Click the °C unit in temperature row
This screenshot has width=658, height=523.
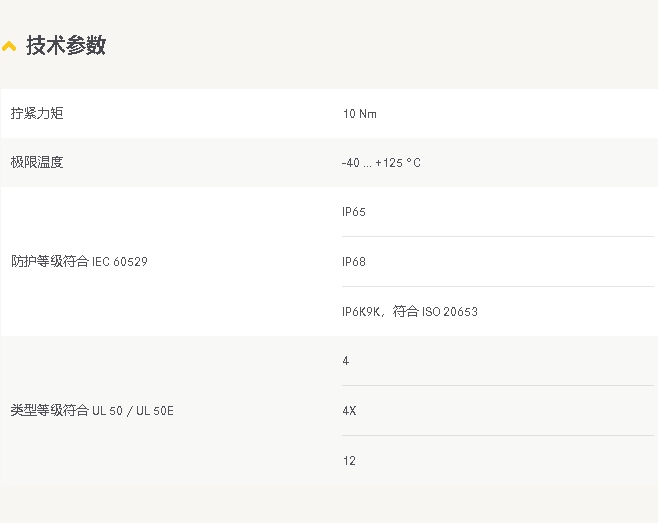point(413,163)
